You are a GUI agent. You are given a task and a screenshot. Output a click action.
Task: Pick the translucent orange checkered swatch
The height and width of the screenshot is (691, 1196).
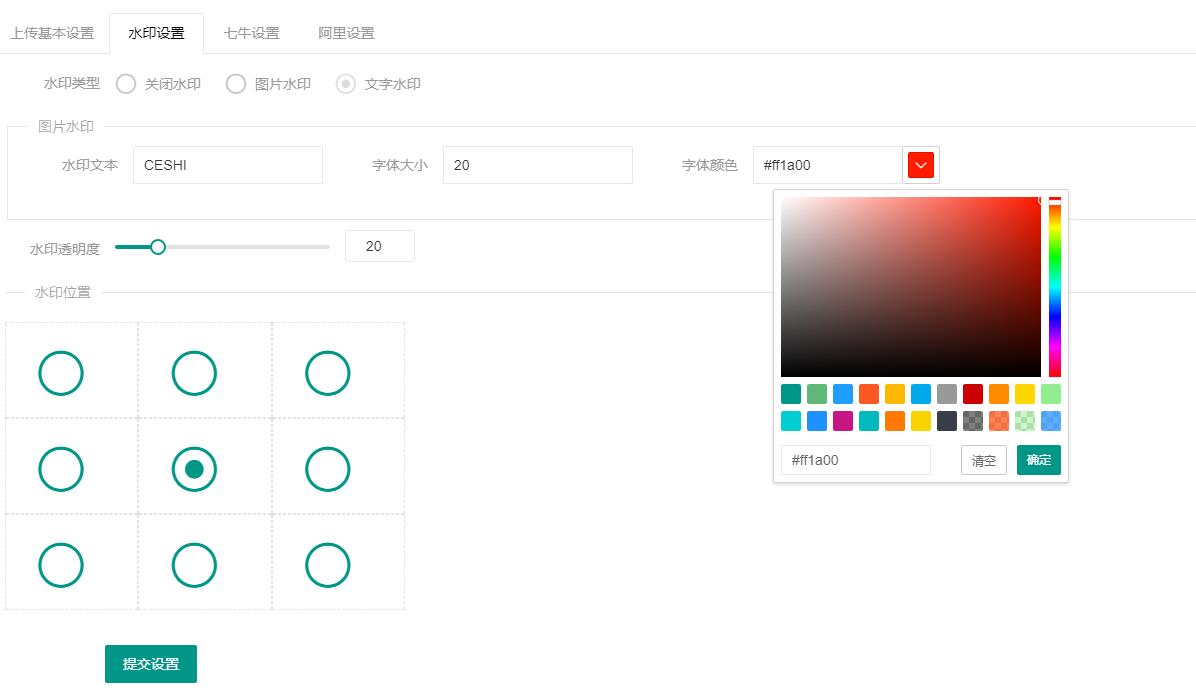click(x=998, y=420)
